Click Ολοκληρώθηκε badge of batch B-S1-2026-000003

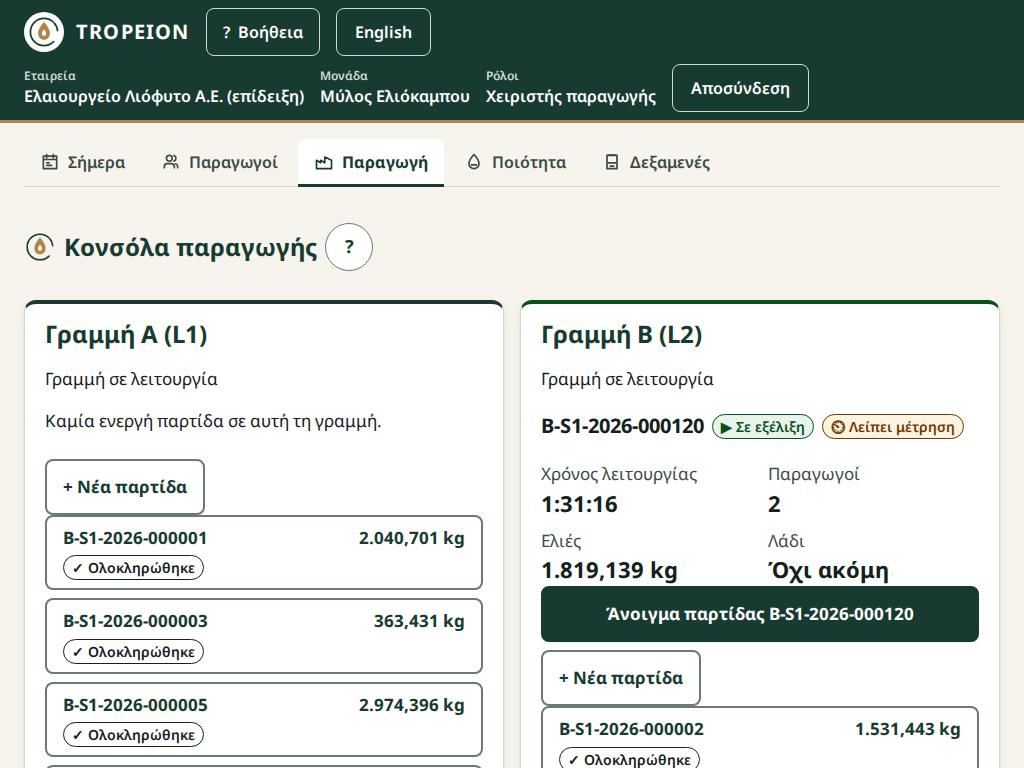coord(133,652)
